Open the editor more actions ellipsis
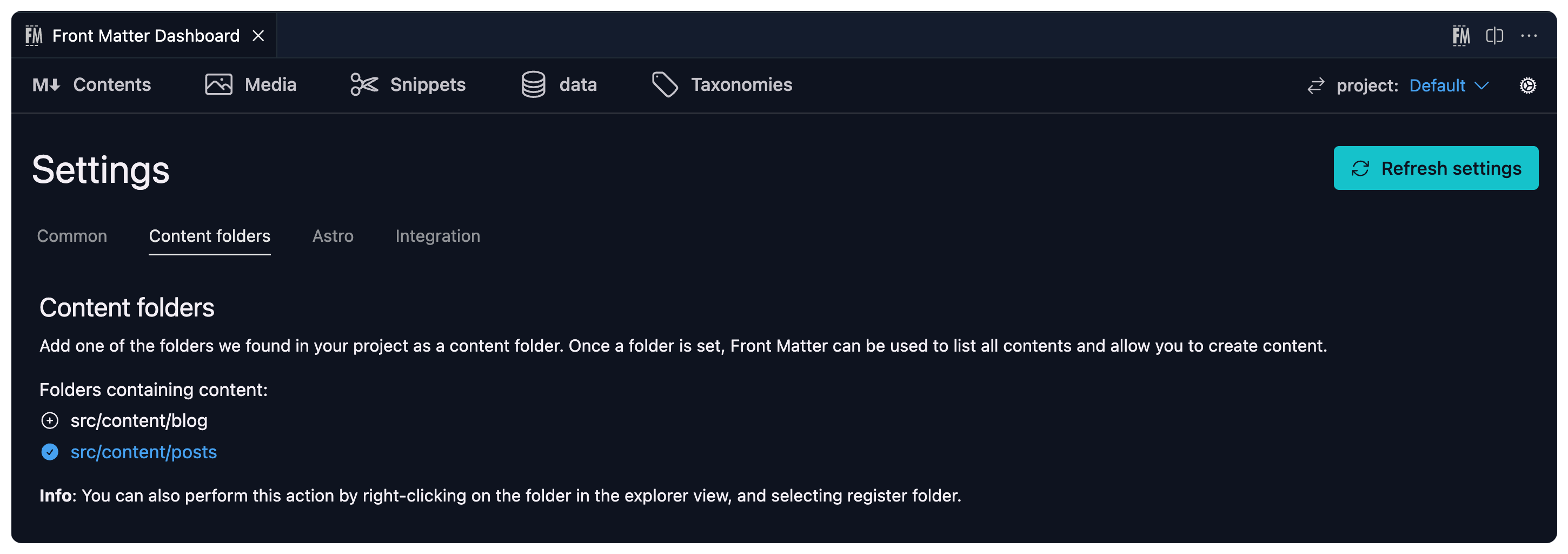 pos(1529,35)
